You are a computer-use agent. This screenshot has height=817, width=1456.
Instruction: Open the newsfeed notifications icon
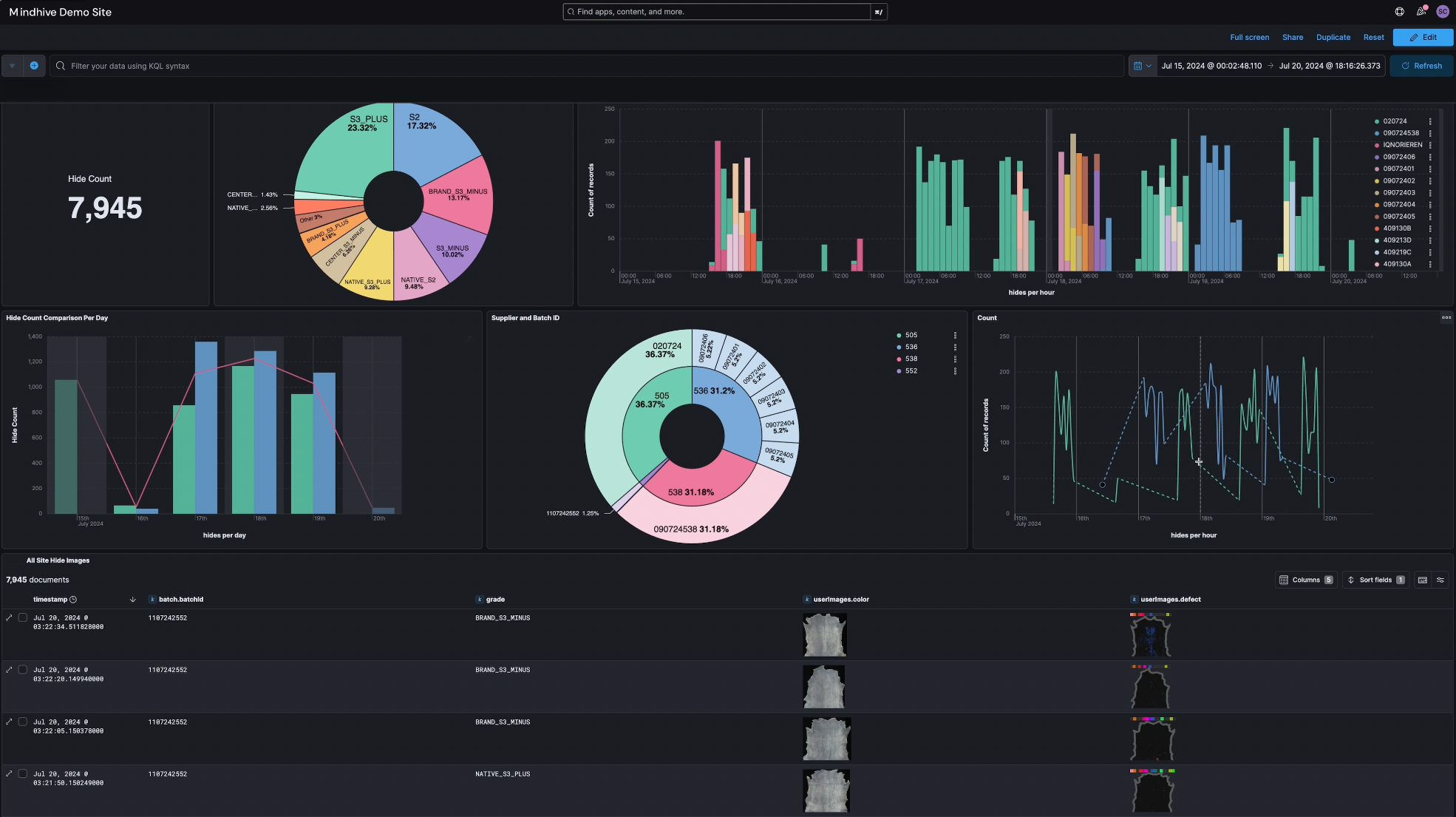[x=1421, y=12]
